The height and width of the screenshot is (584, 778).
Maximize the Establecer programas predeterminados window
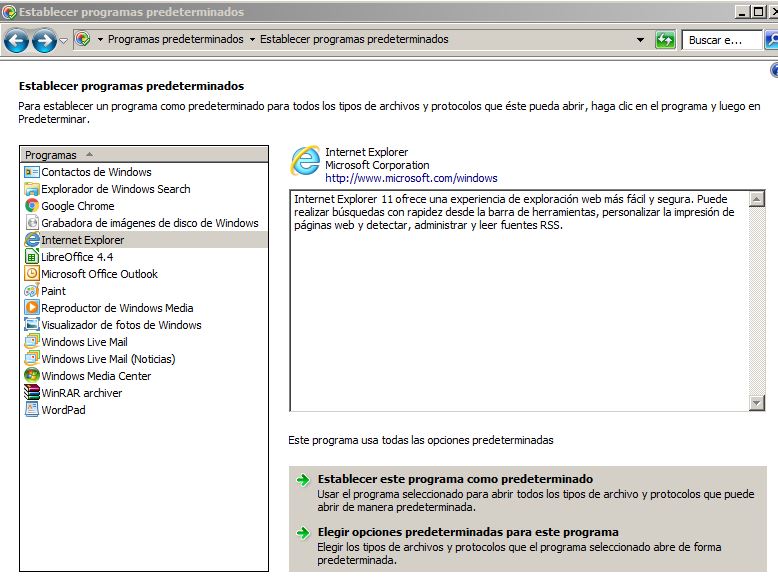(758, 11)
